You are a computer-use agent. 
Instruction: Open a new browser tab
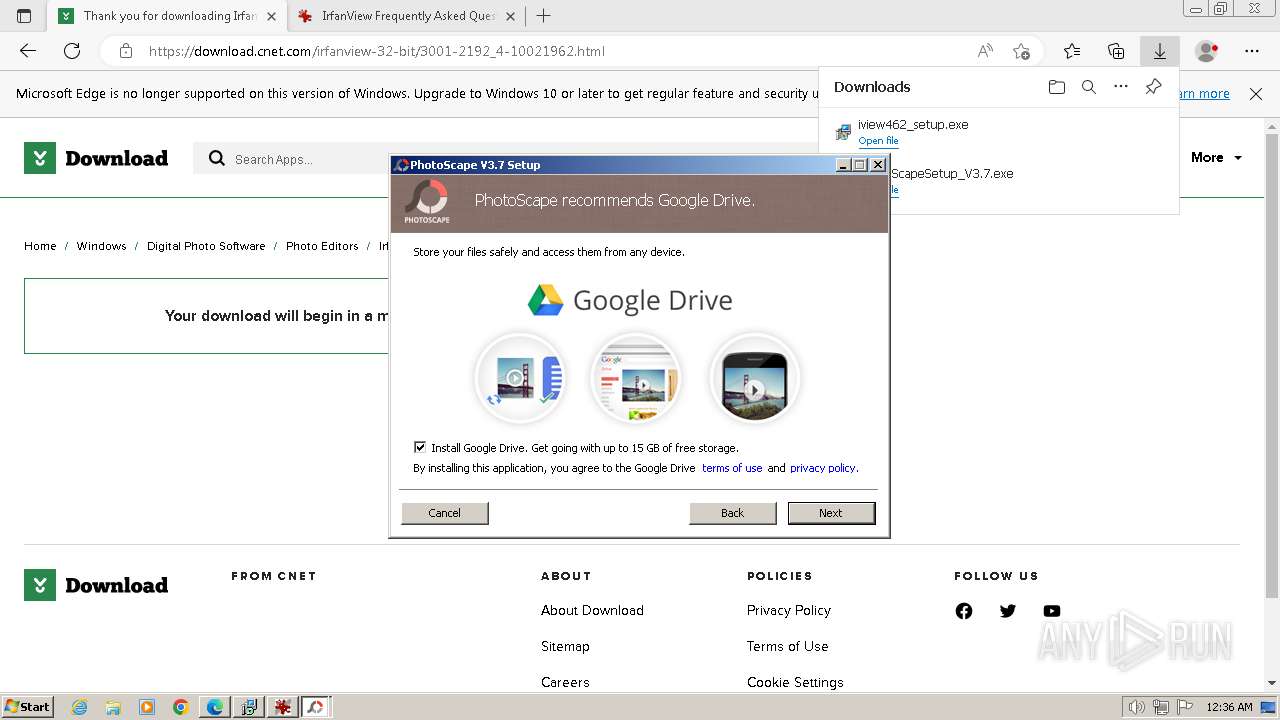coord(544,16)
